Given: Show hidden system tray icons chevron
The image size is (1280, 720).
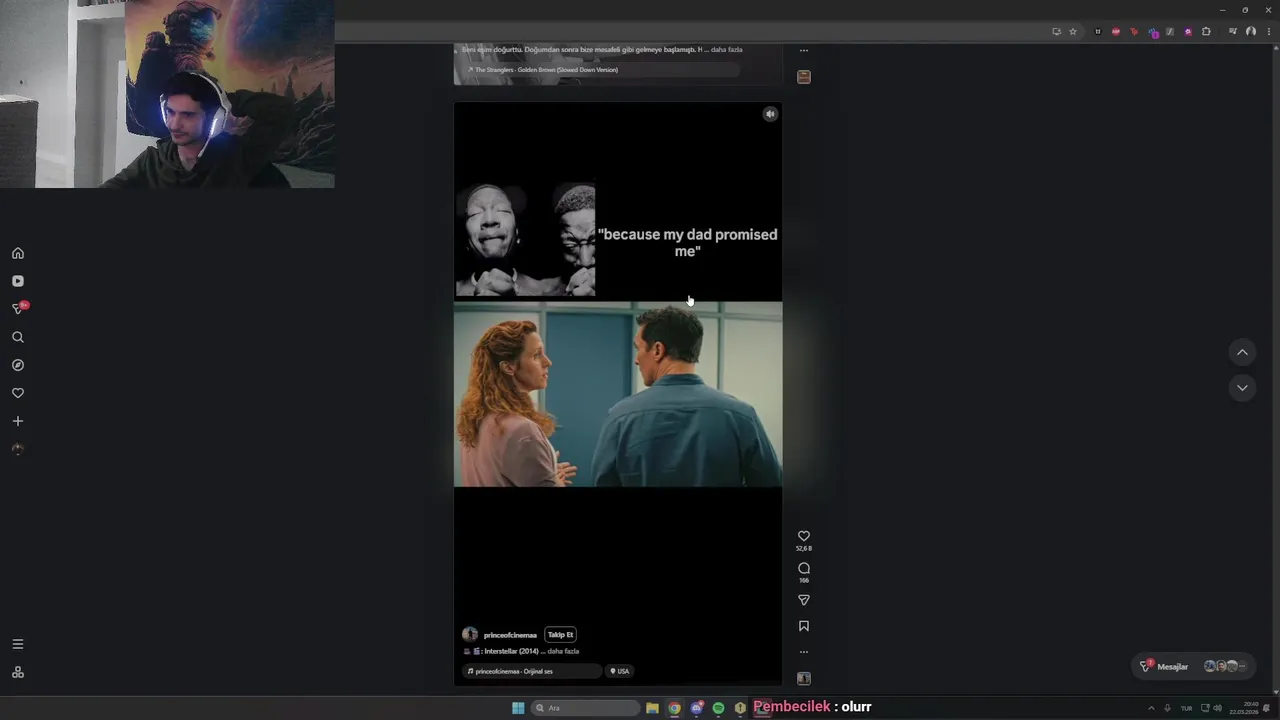Looking at the screenshot, I should [x=1151, y=708].
